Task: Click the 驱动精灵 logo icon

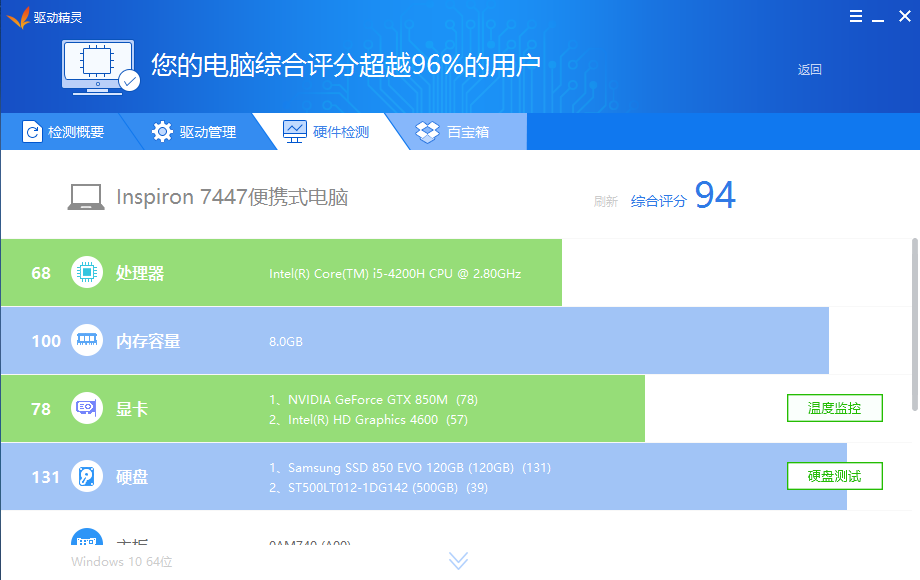Action: pos(17,17)
